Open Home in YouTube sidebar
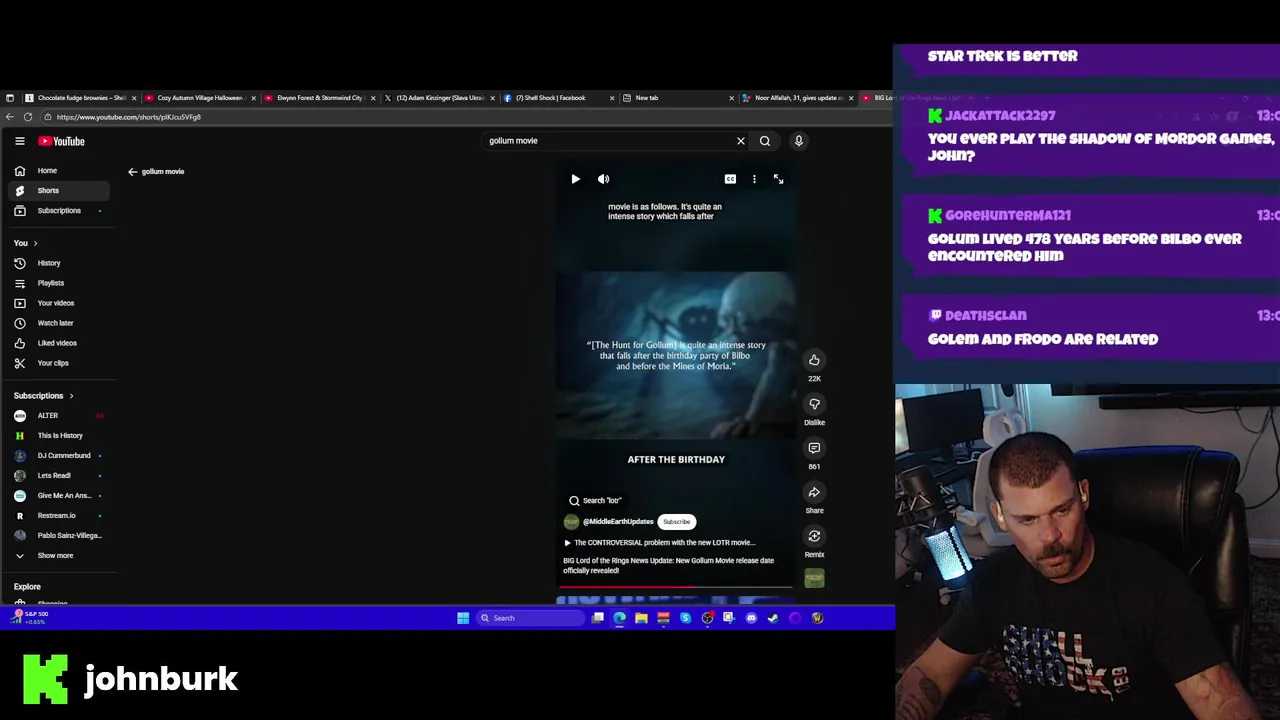 click(58, 171)
